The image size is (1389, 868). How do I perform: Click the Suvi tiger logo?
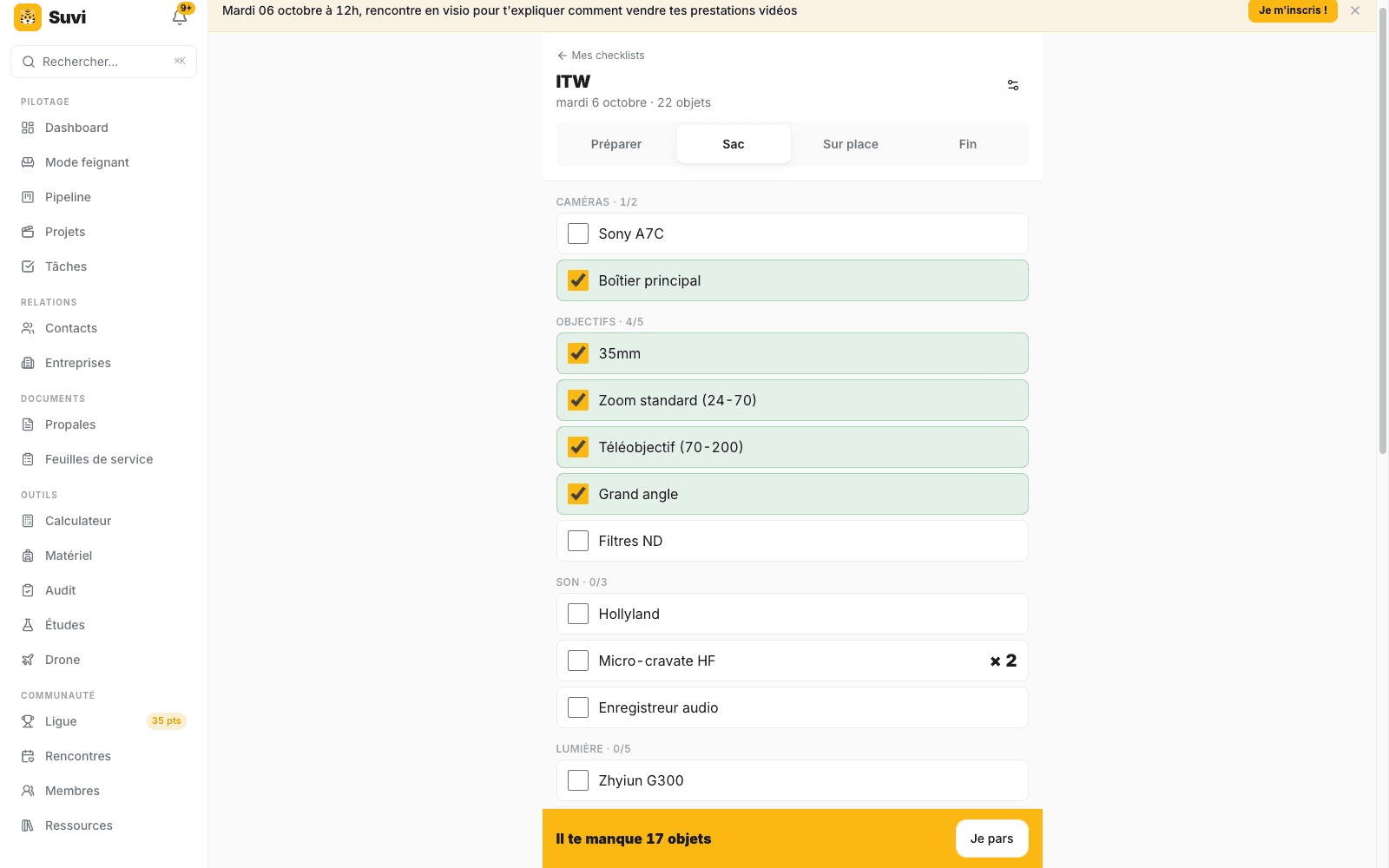[x=28, y=17]
